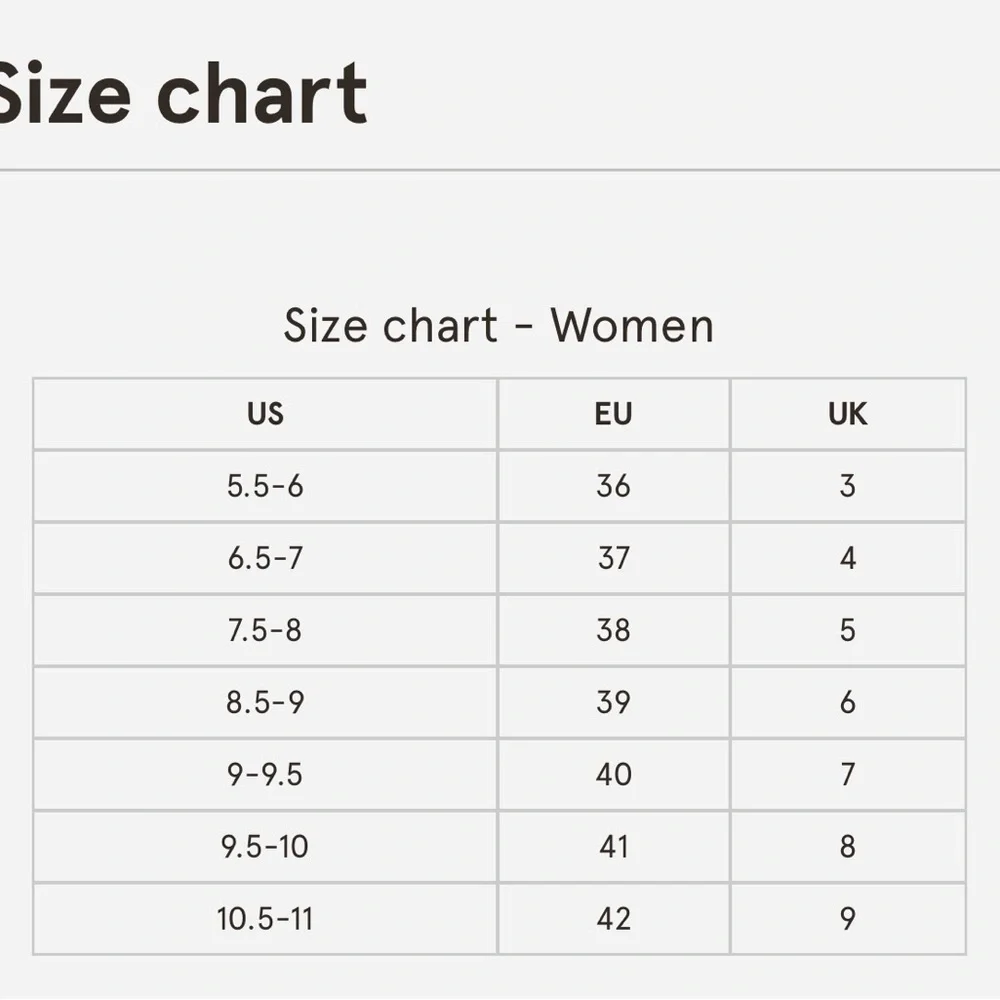The height and width of the screenshot is (1000, 1000).
Task: Select US size 8.5-9 cell
Action: [265, 702]
